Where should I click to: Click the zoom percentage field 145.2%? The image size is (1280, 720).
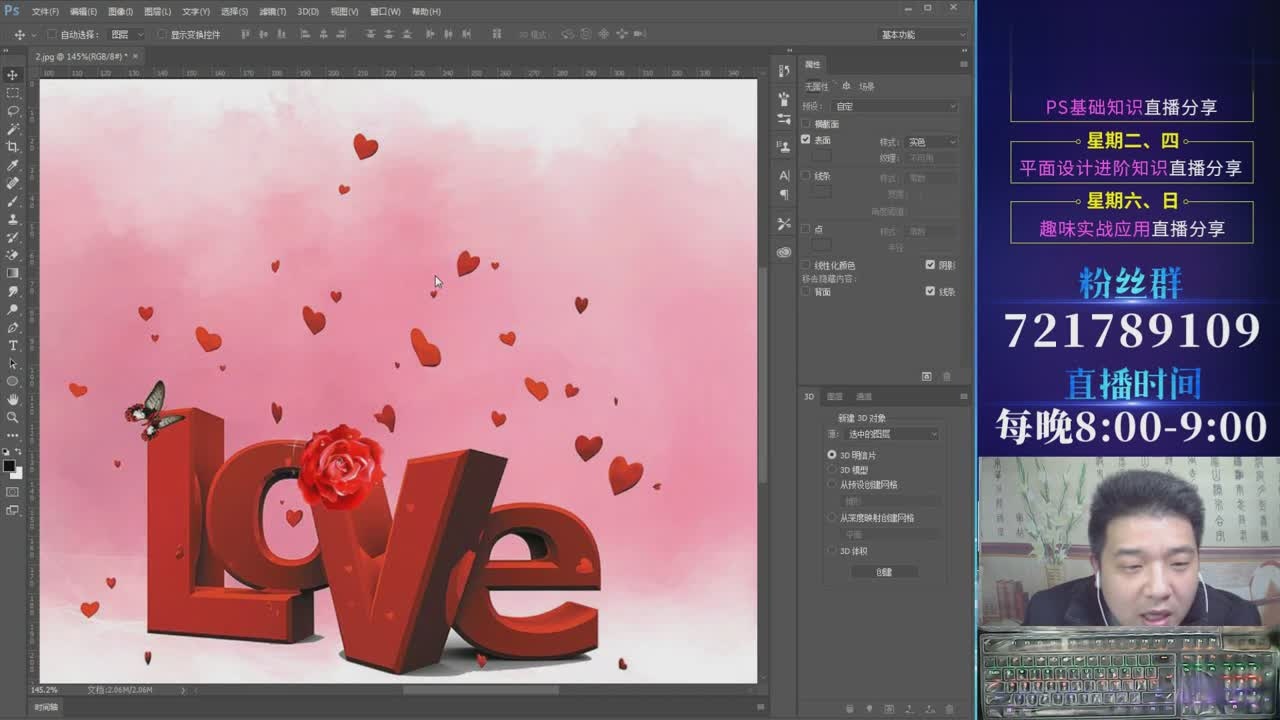pyautogui.click(x=44, y=690)
